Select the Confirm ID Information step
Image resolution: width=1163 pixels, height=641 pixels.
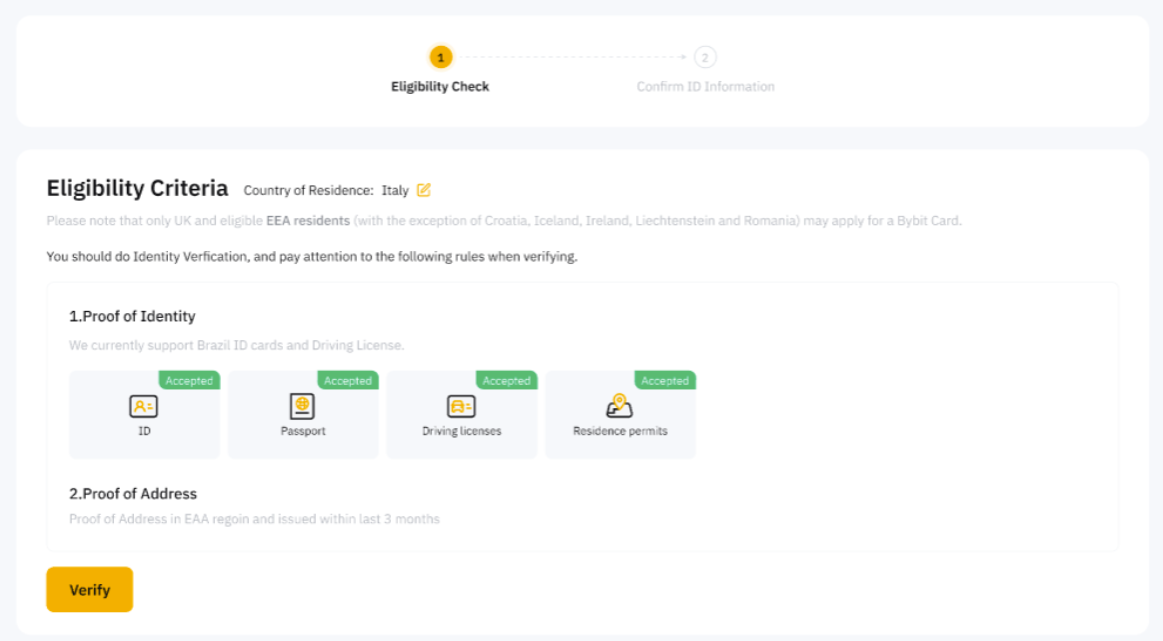[x=705, y=86]
